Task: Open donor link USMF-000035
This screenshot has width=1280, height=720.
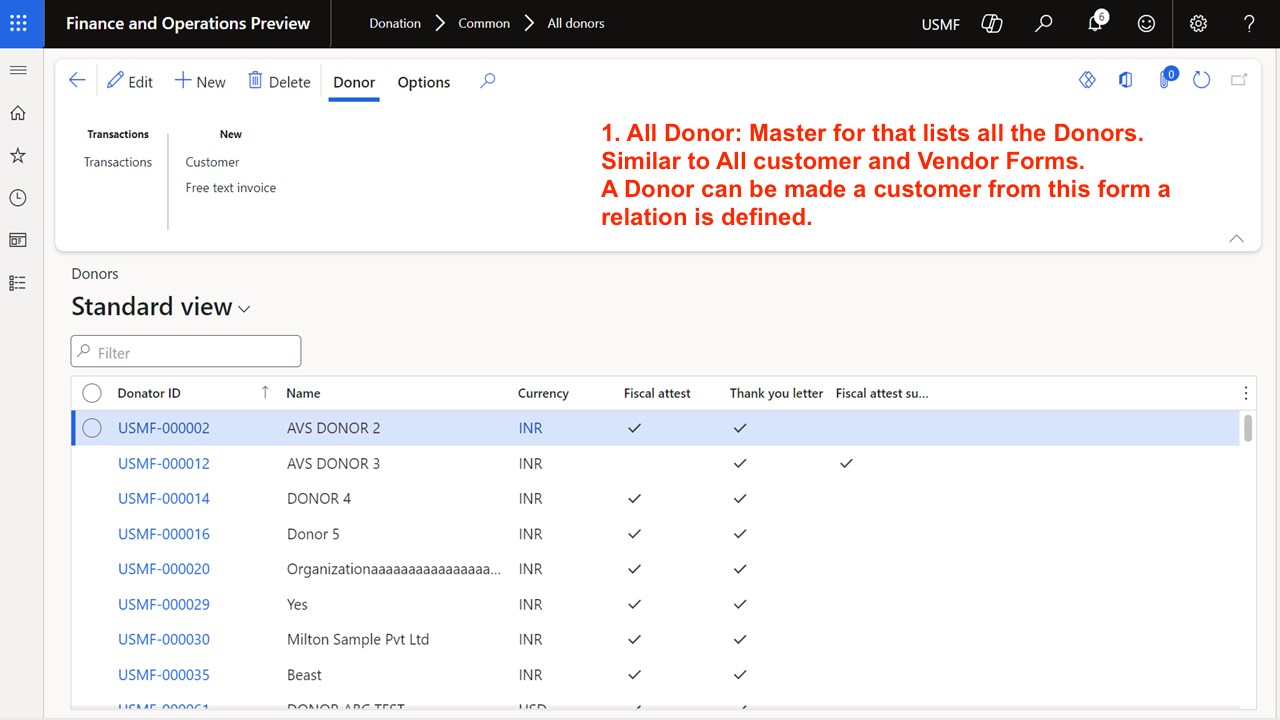Action: click(164, 675)
